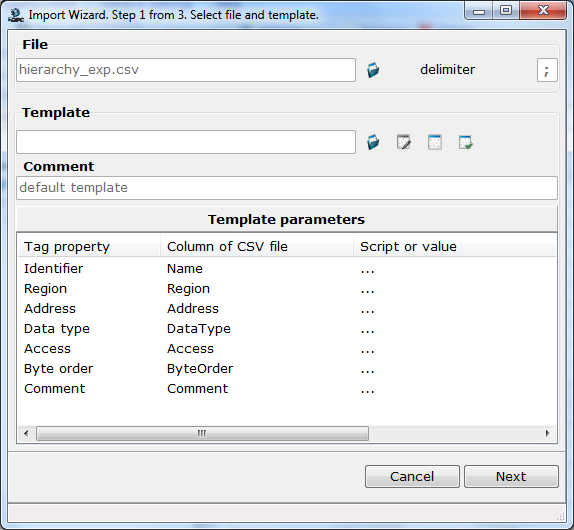Click the Next button
Image resolution: width=574 pixels, height=530 pixels.
coord(511,477)
